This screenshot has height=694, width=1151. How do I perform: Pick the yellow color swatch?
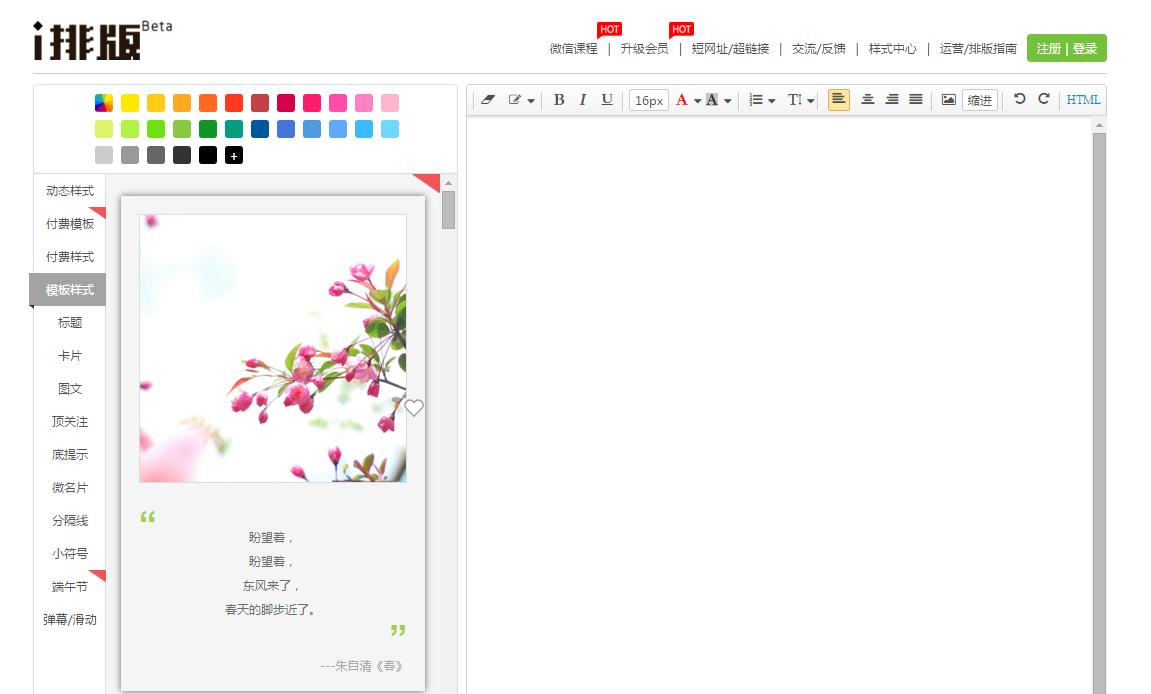[x=130, y=103]
